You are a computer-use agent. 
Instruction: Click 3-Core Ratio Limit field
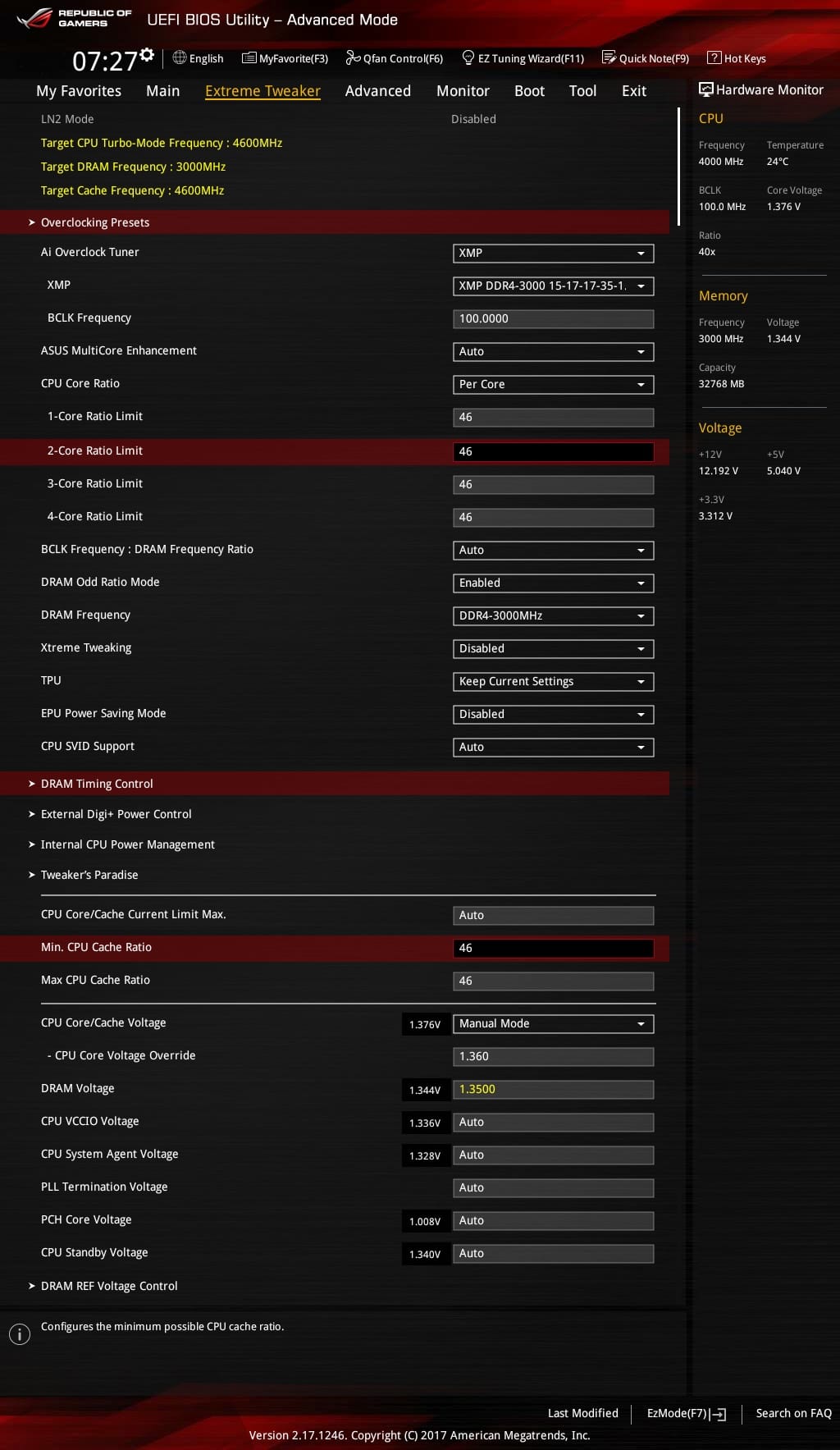(x=554, y=484)
